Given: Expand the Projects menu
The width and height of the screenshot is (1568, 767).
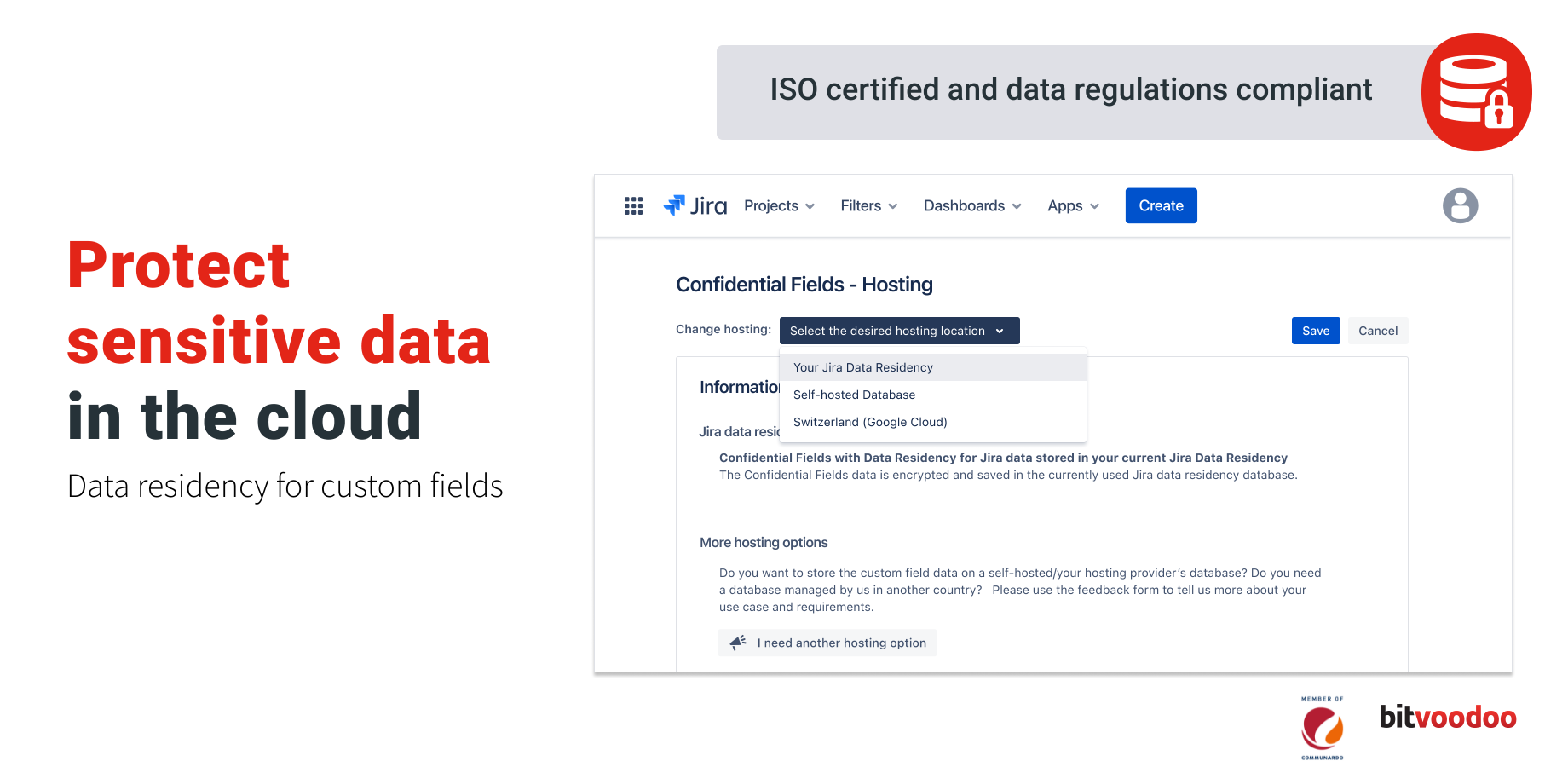Looking at the screenshot, I should click(x=779, y=206).
